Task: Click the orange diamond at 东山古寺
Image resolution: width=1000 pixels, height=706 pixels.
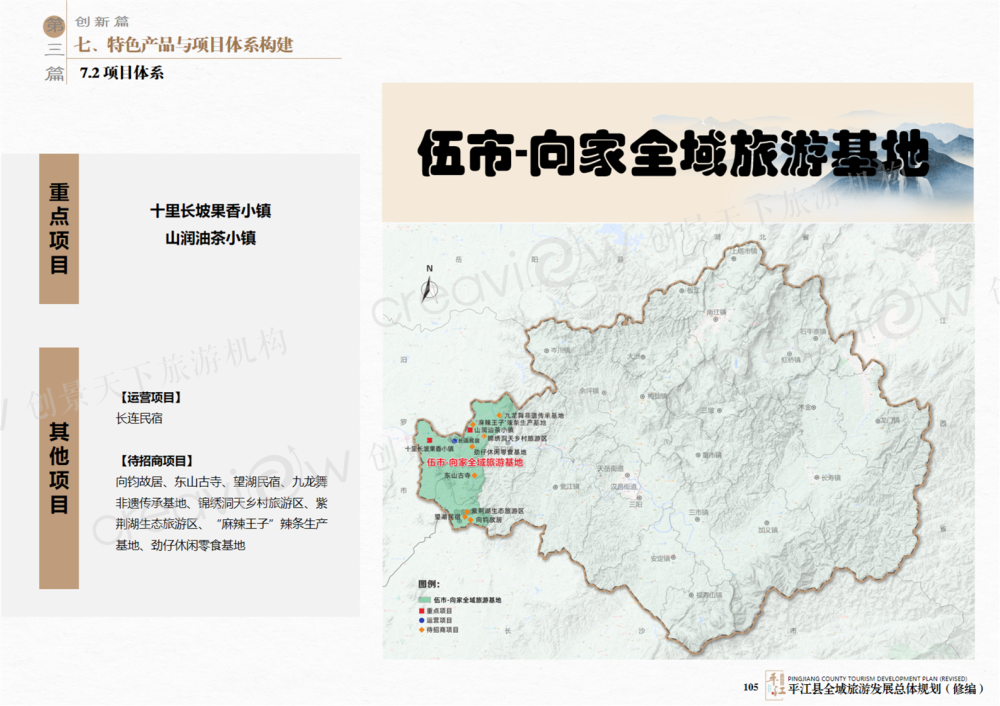Action: tap(476, 476)
